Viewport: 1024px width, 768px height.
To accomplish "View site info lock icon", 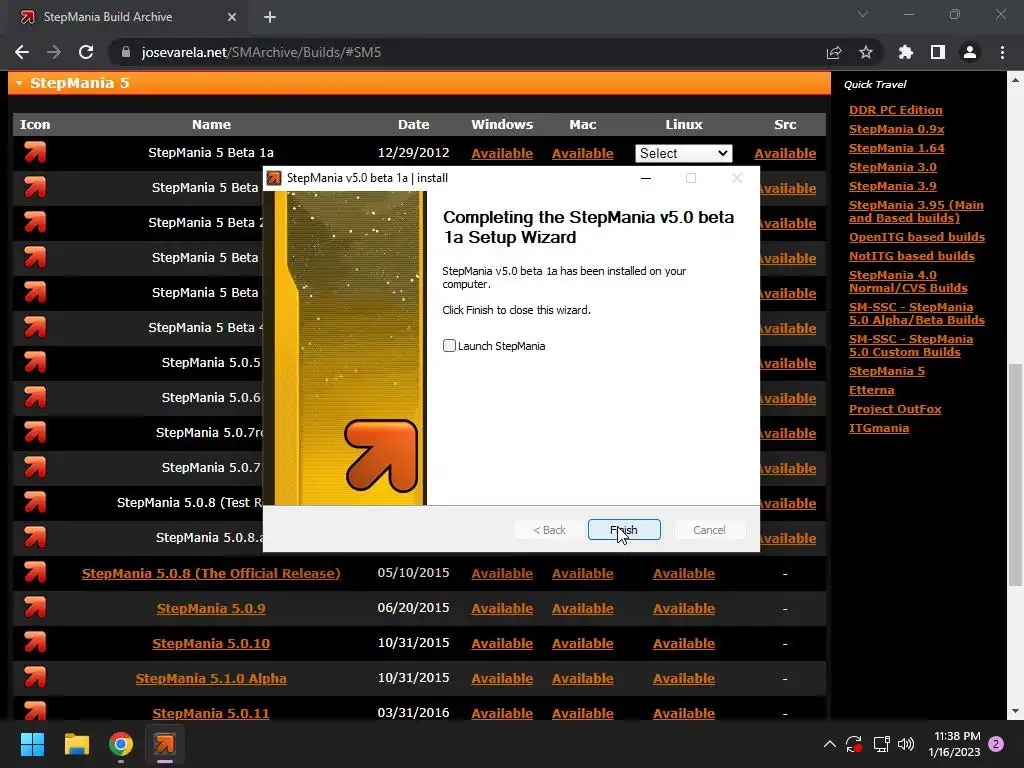I will pyautogui.click(x=126, y=52).
